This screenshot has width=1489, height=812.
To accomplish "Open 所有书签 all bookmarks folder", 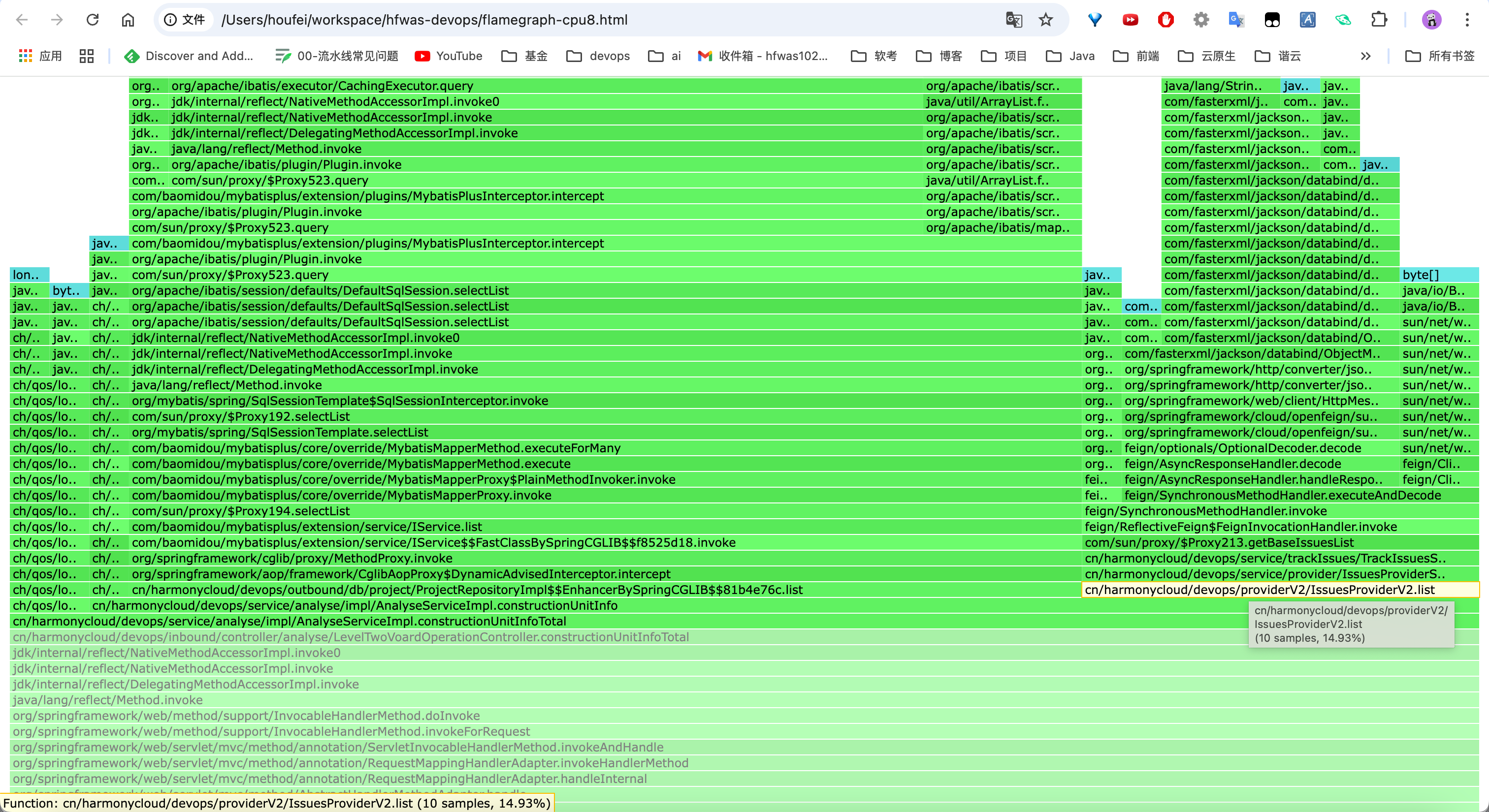I will click(x=1440, y=56).
